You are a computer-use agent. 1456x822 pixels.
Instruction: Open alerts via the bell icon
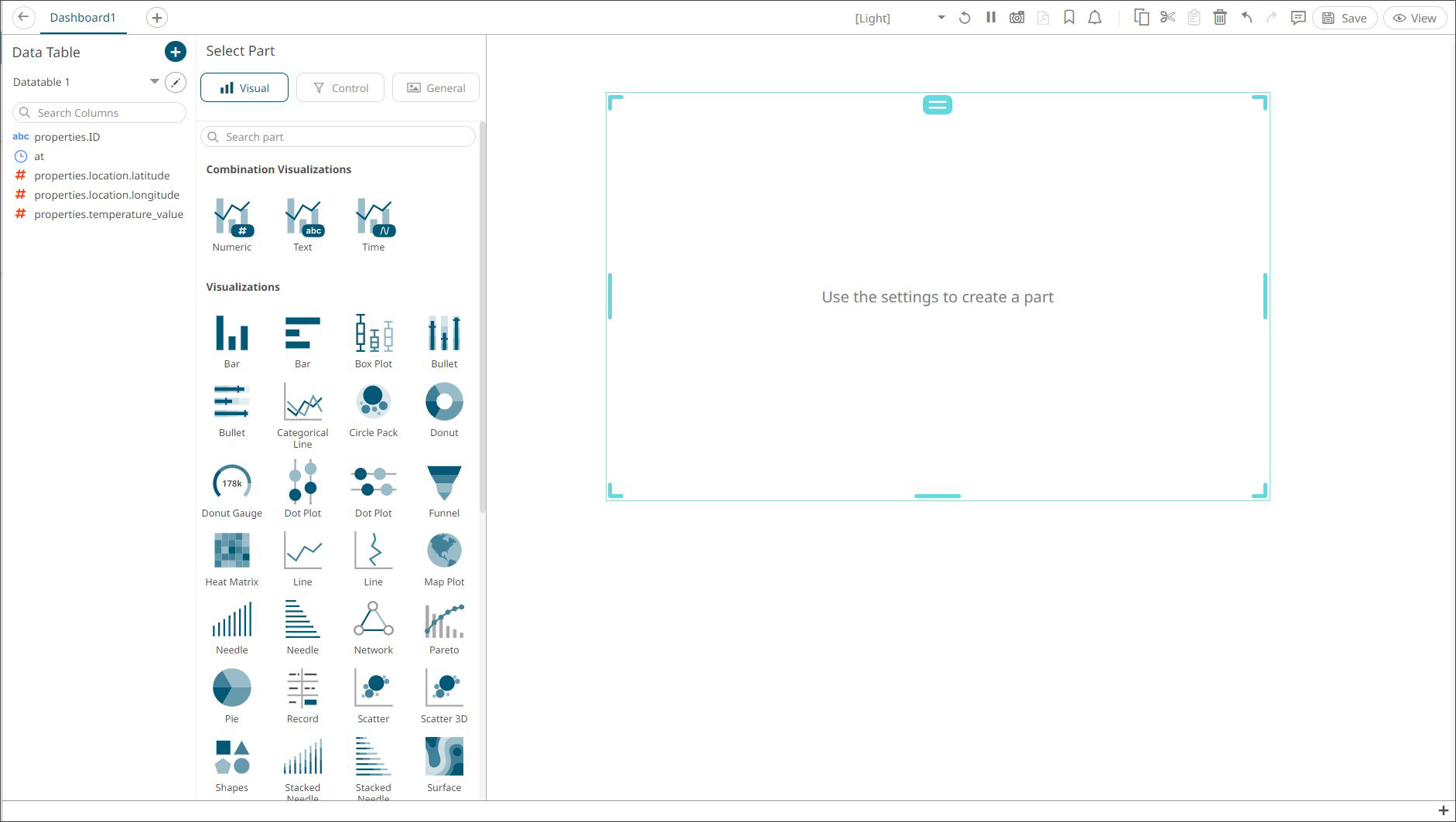(1095, 17)
